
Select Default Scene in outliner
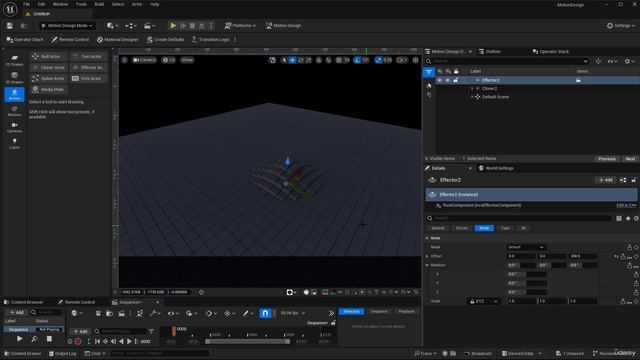[x=495, y=97]
